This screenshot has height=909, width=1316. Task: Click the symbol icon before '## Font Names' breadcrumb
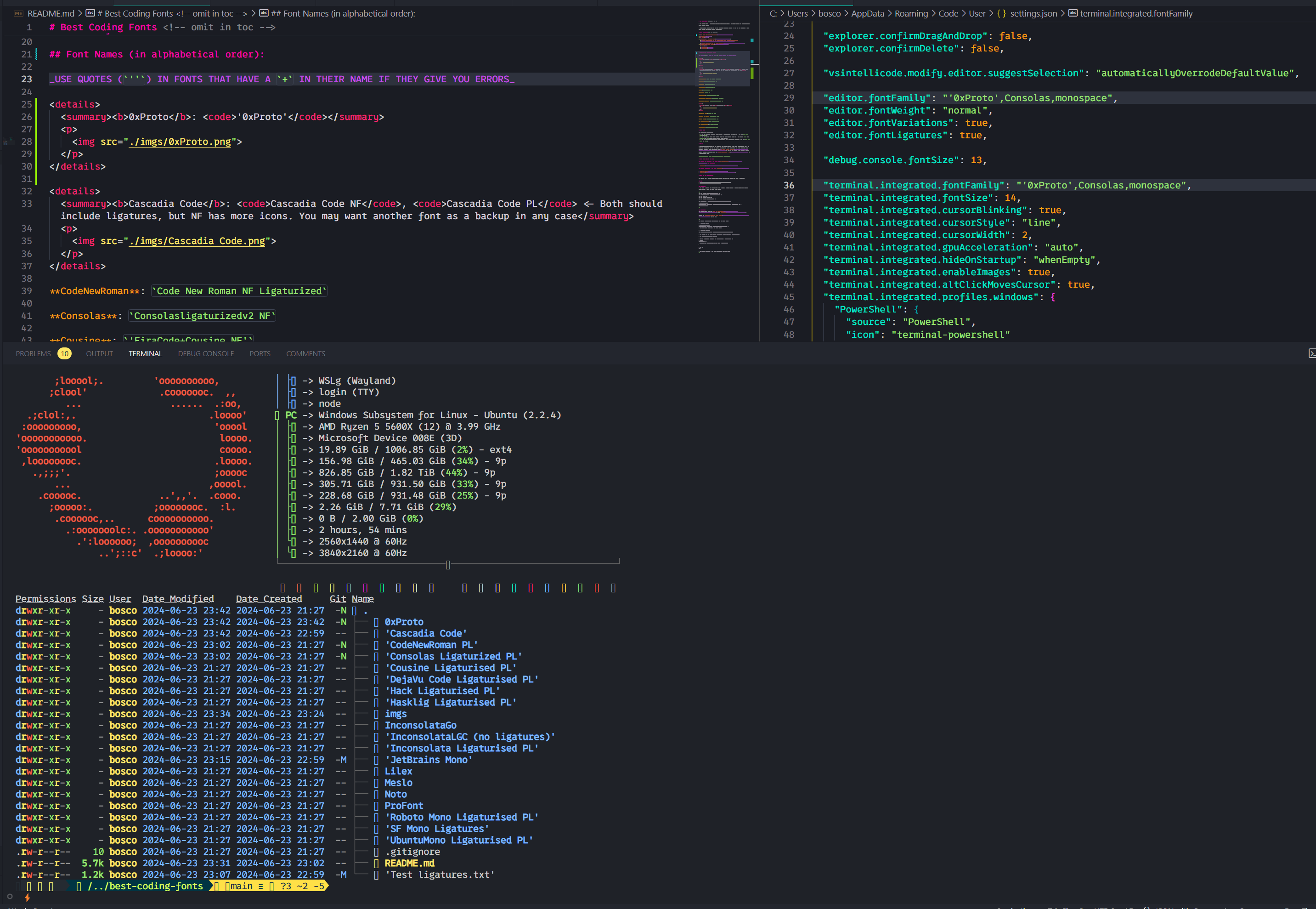(264, 14)
